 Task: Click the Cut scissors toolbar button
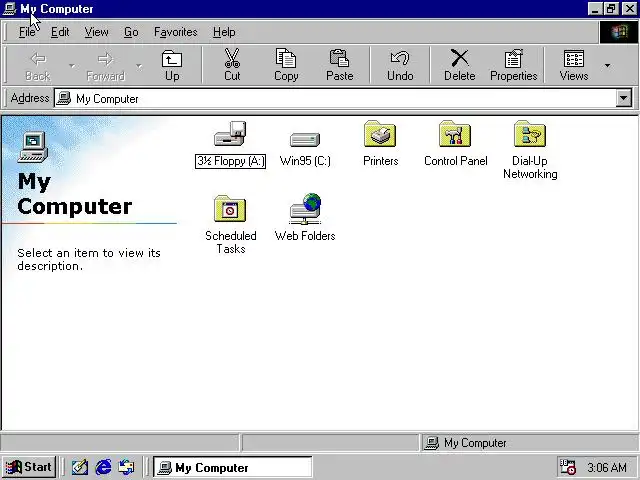point(232,65)
